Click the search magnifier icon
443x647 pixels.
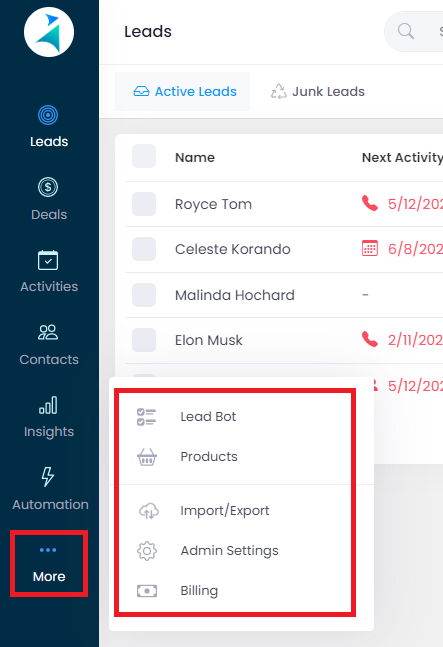click(x=406, y=31)
